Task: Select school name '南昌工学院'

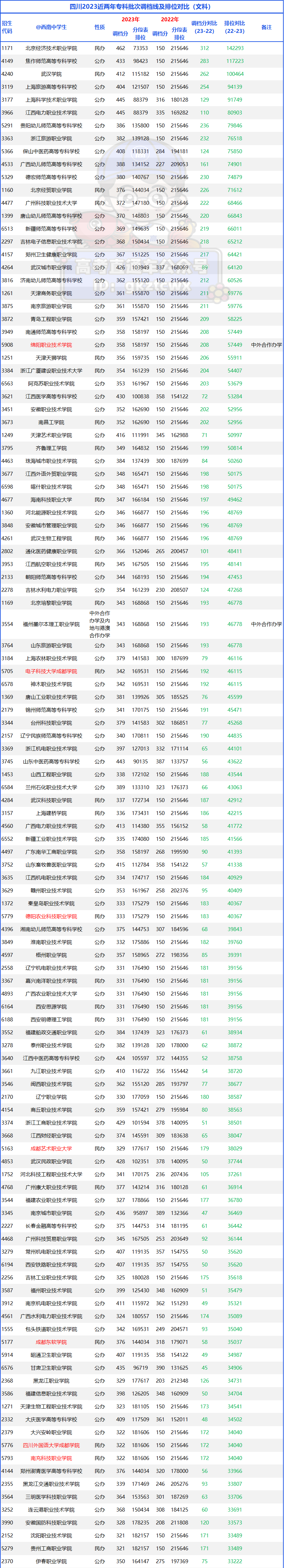Action: (51, 422)
